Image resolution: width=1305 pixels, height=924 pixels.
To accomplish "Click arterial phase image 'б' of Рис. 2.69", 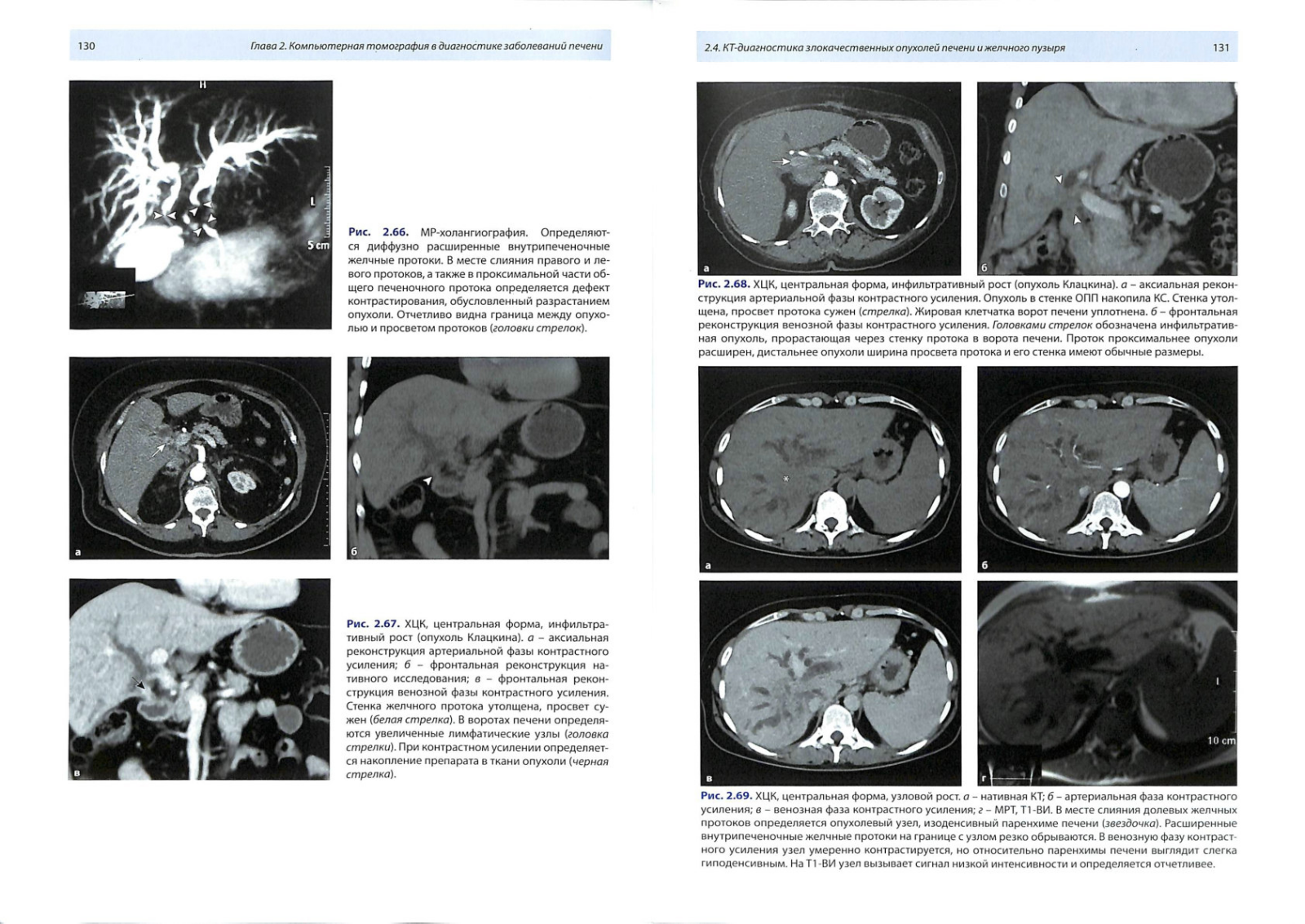I will point(1107,469).
